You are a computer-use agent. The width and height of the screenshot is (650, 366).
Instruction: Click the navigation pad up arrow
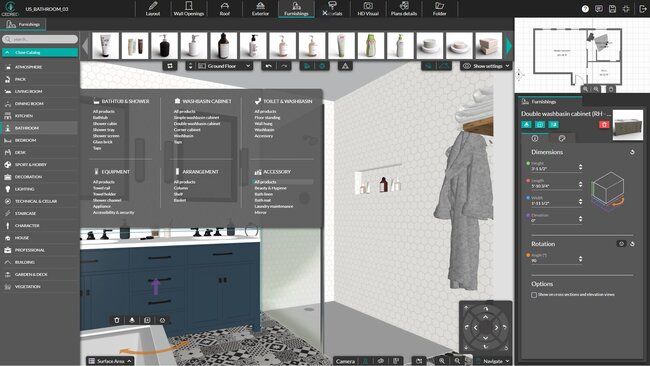[x=485, y=317]
